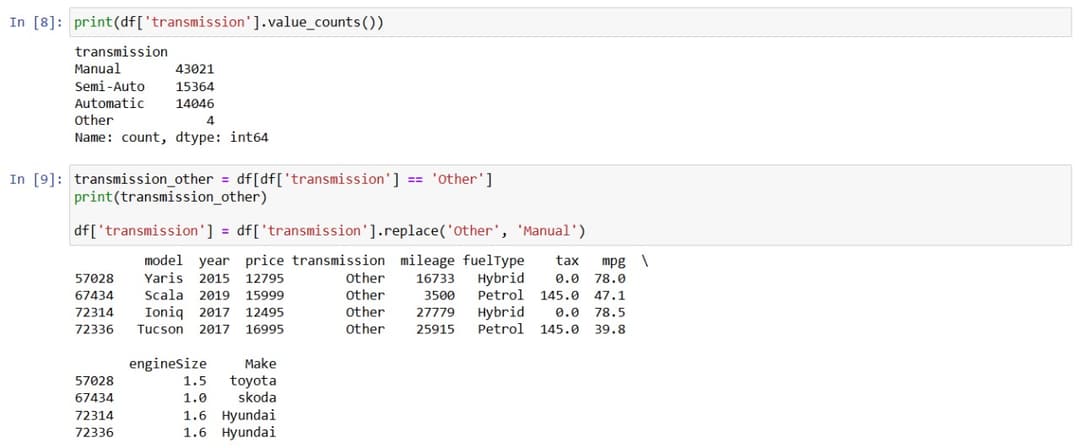Click the mileage value 25915

point(435,329)
